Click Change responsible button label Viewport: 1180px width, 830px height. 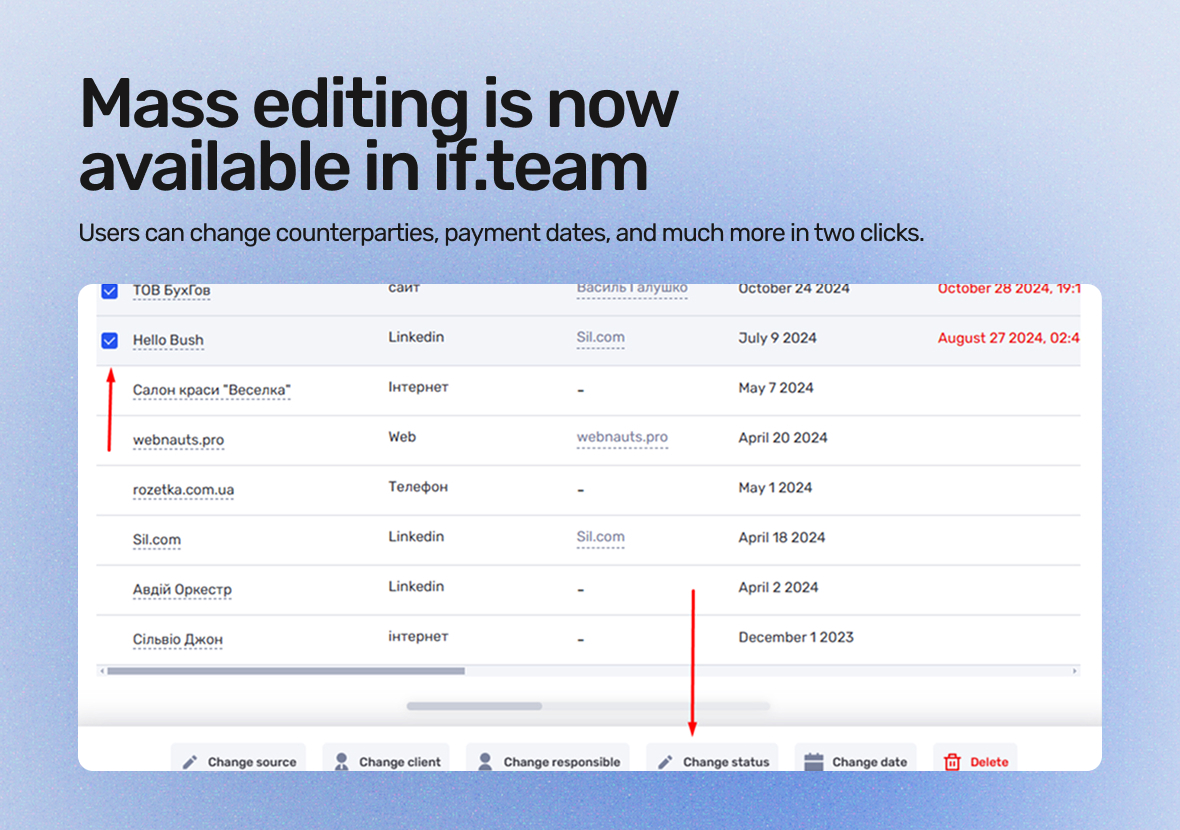(x=562, y=762)
